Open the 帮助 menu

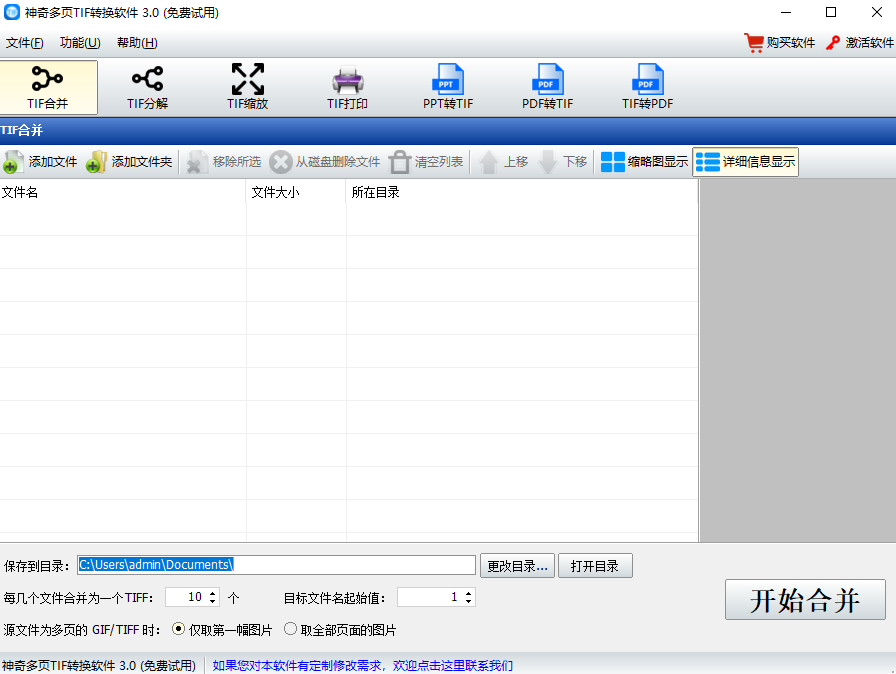pos(135,43)
